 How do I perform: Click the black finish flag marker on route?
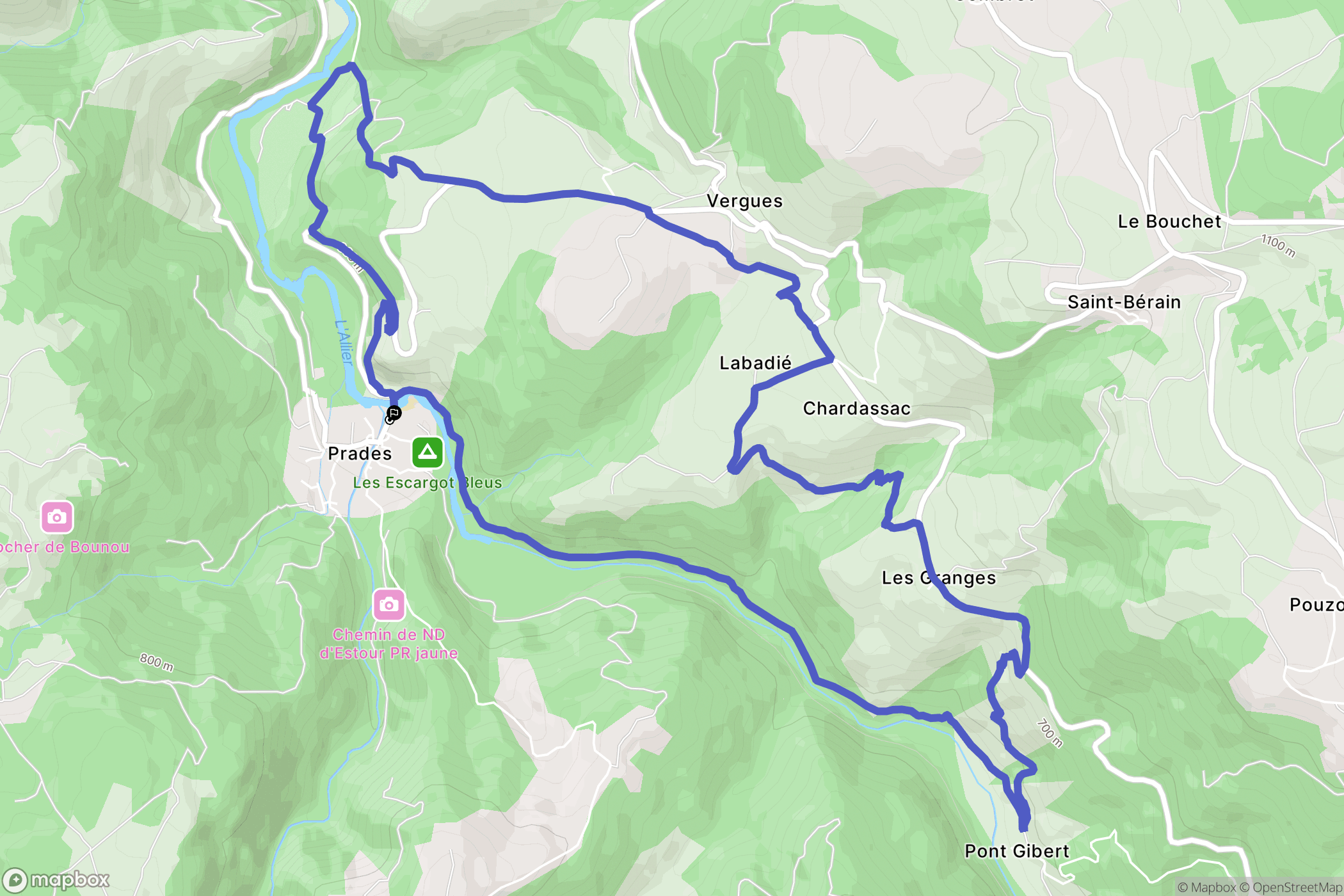[394, 413]
